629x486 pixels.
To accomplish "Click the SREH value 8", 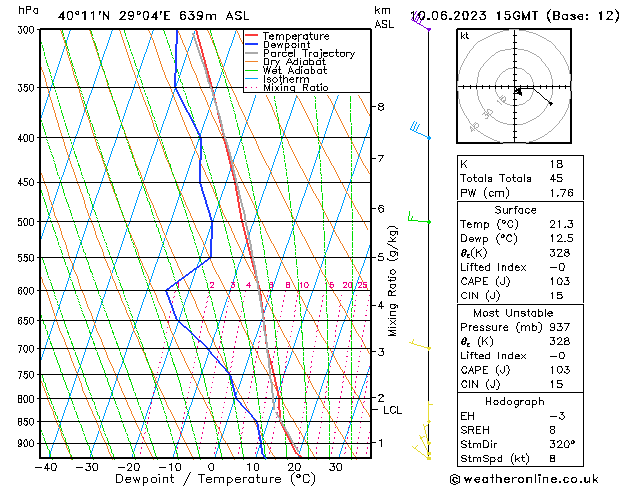I will pyautogui.click(x=553, y=430).
